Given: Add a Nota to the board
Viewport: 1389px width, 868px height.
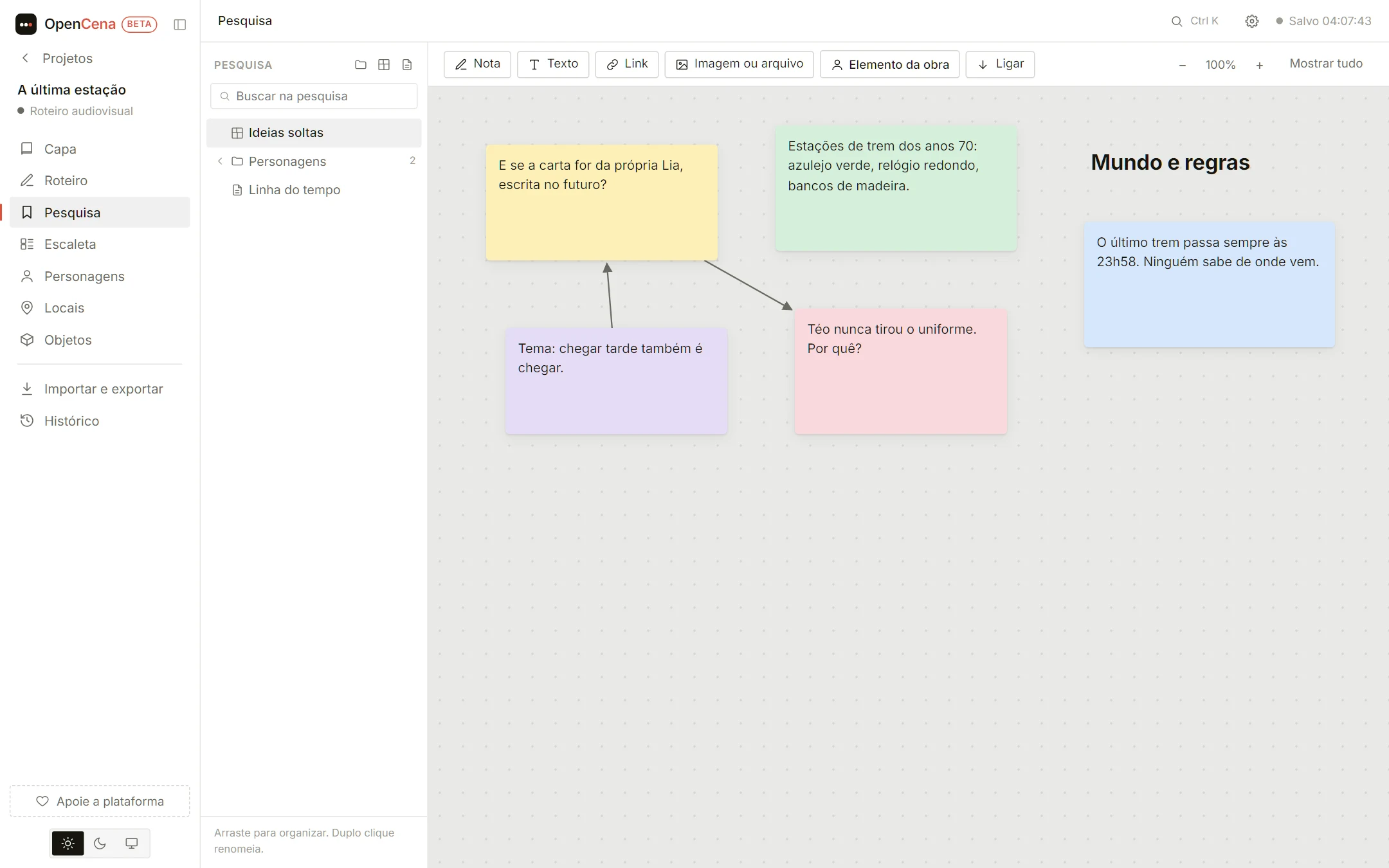Looking at the screenshot, I should (477, 64).
